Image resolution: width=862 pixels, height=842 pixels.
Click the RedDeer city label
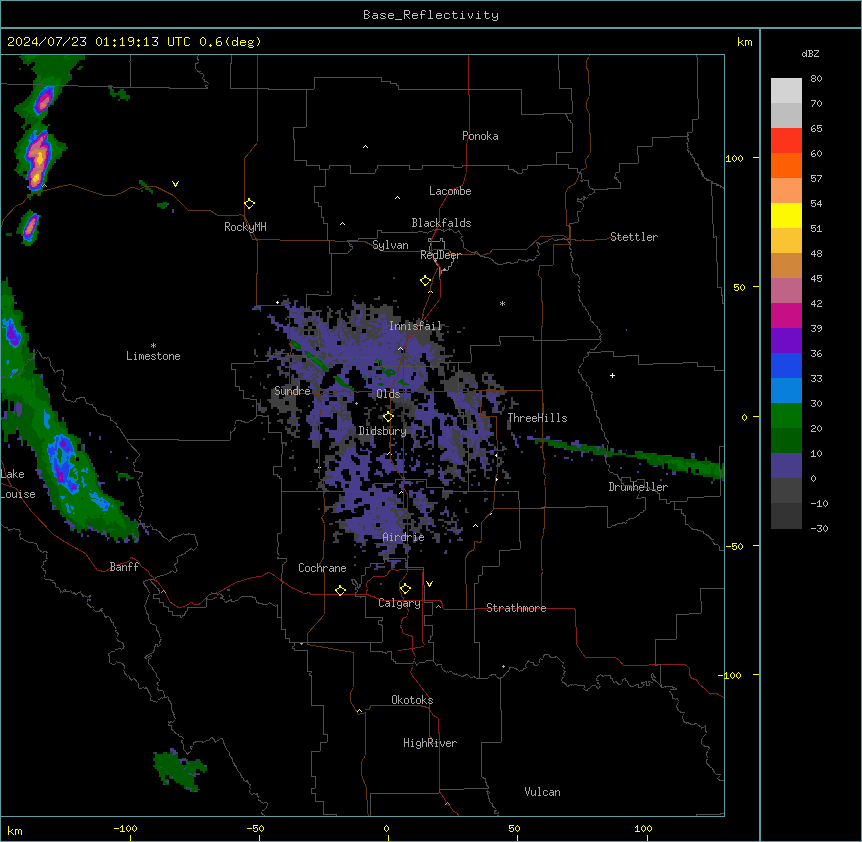tap(440, 255)
